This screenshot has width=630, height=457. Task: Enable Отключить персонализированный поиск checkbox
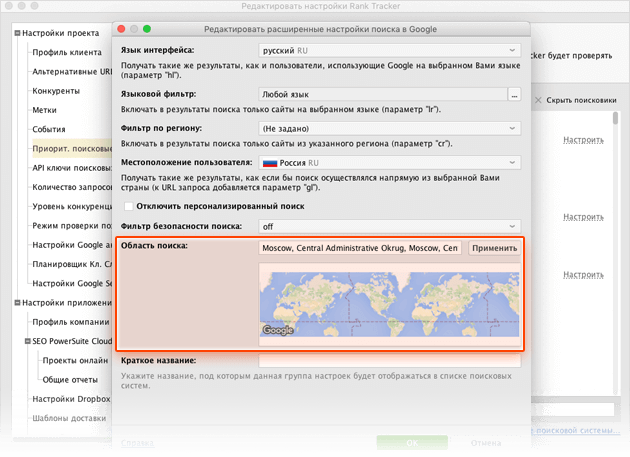126,206
